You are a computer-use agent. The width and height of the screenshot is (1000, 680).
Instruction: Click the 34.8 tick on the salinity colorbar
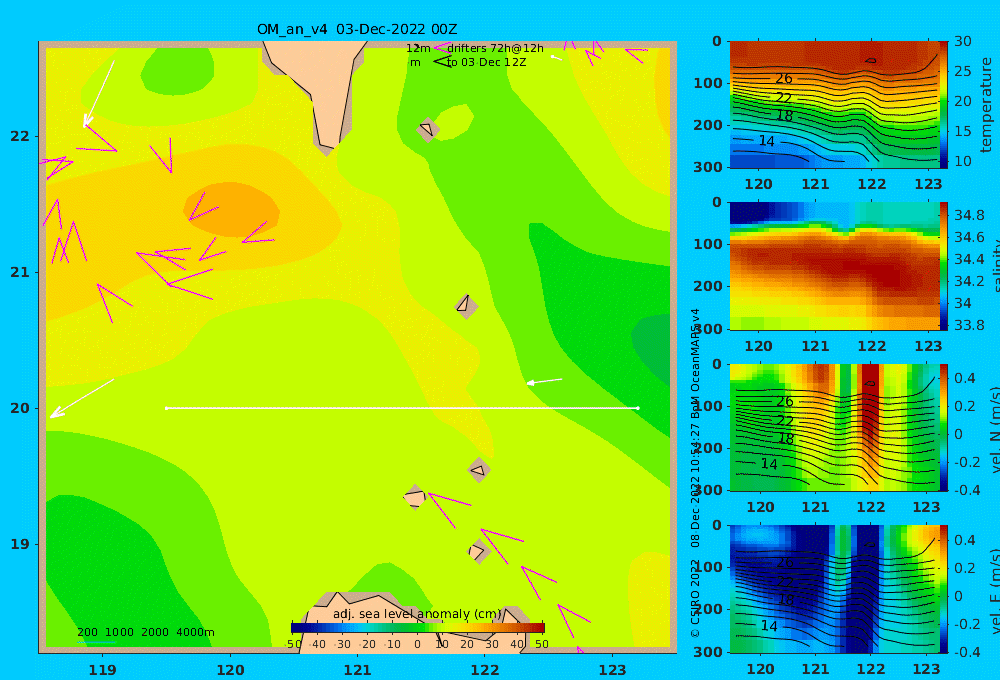coord(969,215)
